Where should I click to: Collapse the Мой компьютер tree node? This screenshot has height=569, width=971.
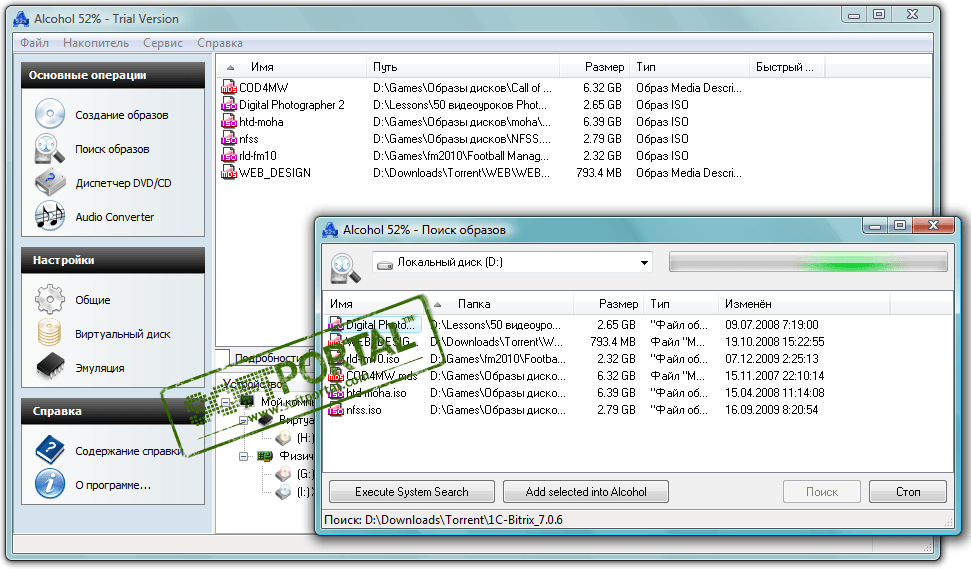coord(227,402)
